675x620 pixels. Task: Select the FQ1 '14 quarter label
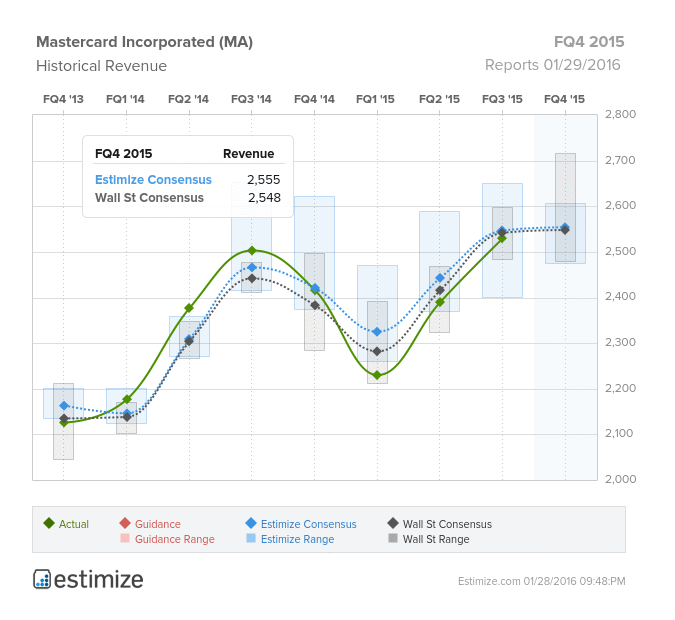[x=125, y=99]
